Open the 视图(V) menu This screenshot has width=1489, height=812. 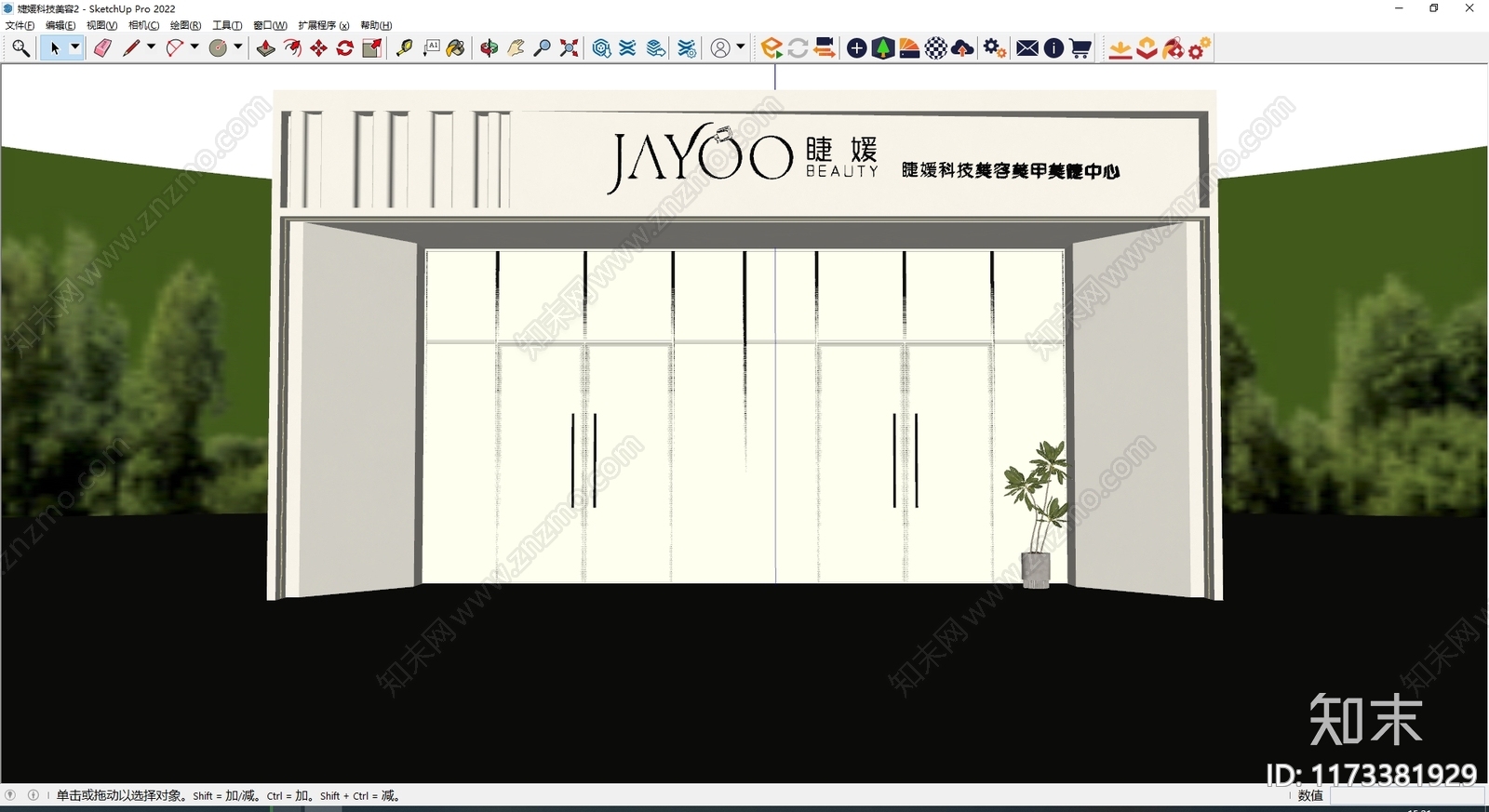click(101, 26)
